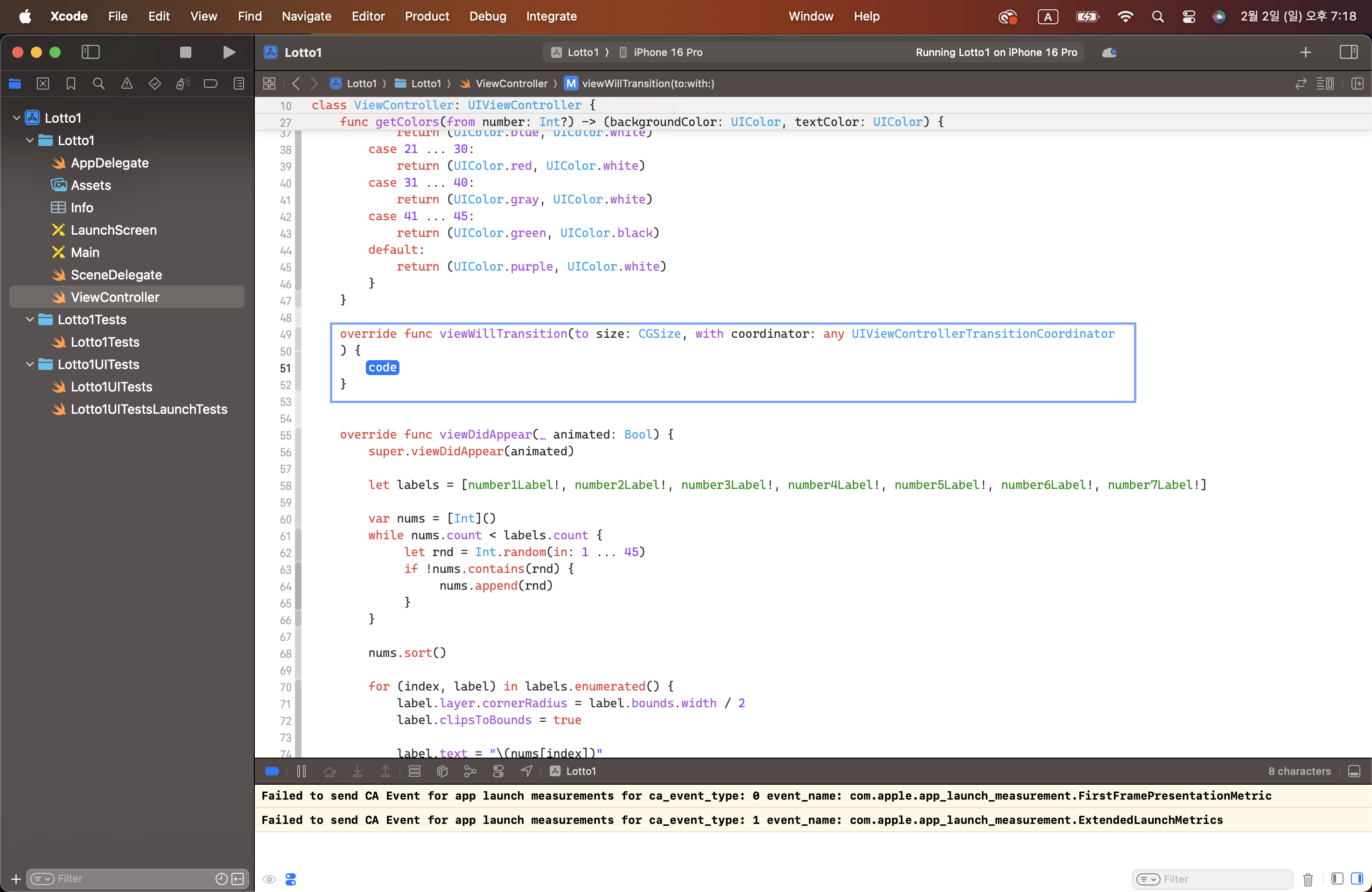Viewport: 1372px width, 892px height.
Task: Collapse the root Lotto1 project
Action: pyautogui.click(x=17, y=118)
